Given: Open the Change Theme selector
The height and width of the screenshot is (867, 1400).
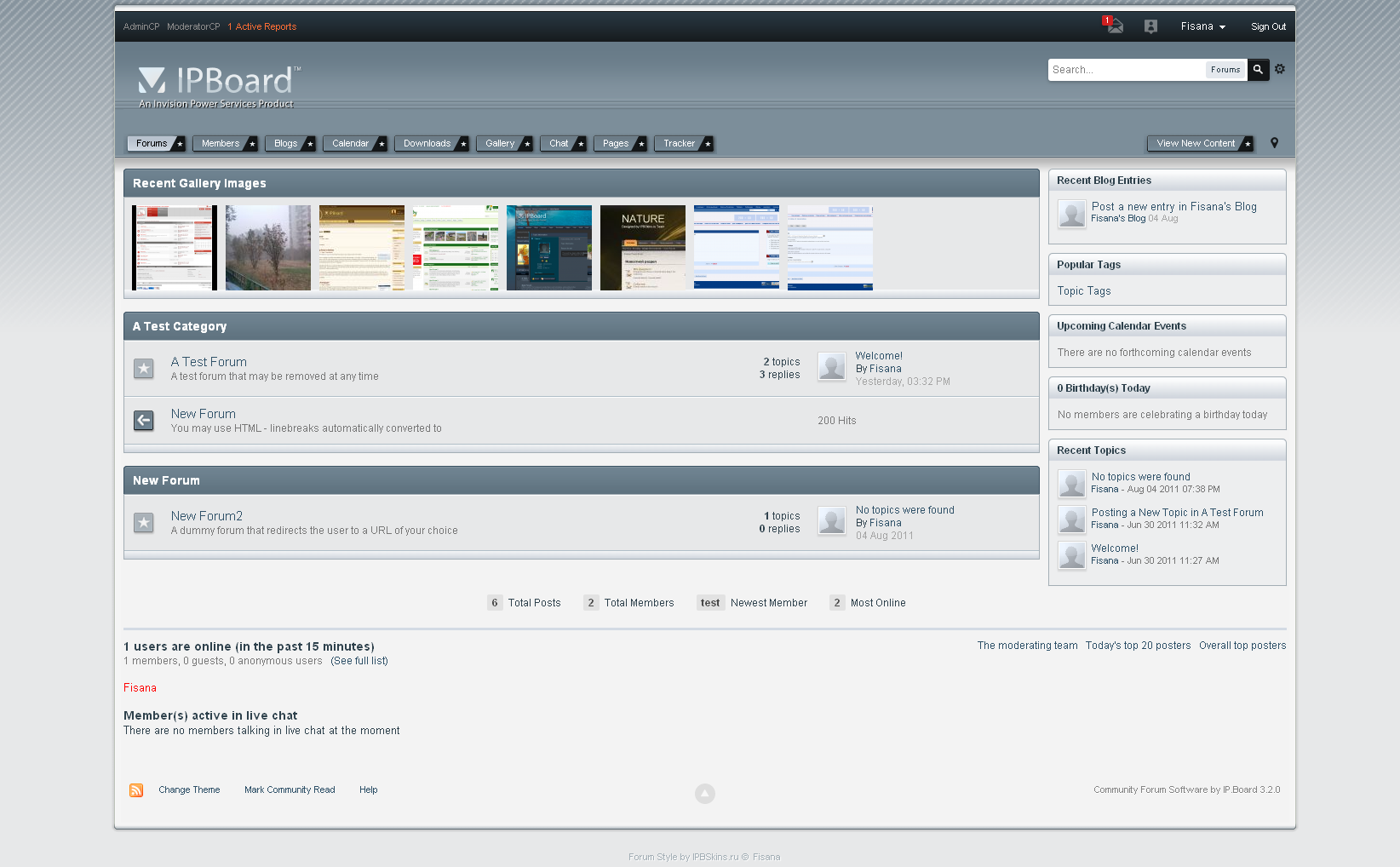Looking at the screenshot, I should [x=189, y=790].
